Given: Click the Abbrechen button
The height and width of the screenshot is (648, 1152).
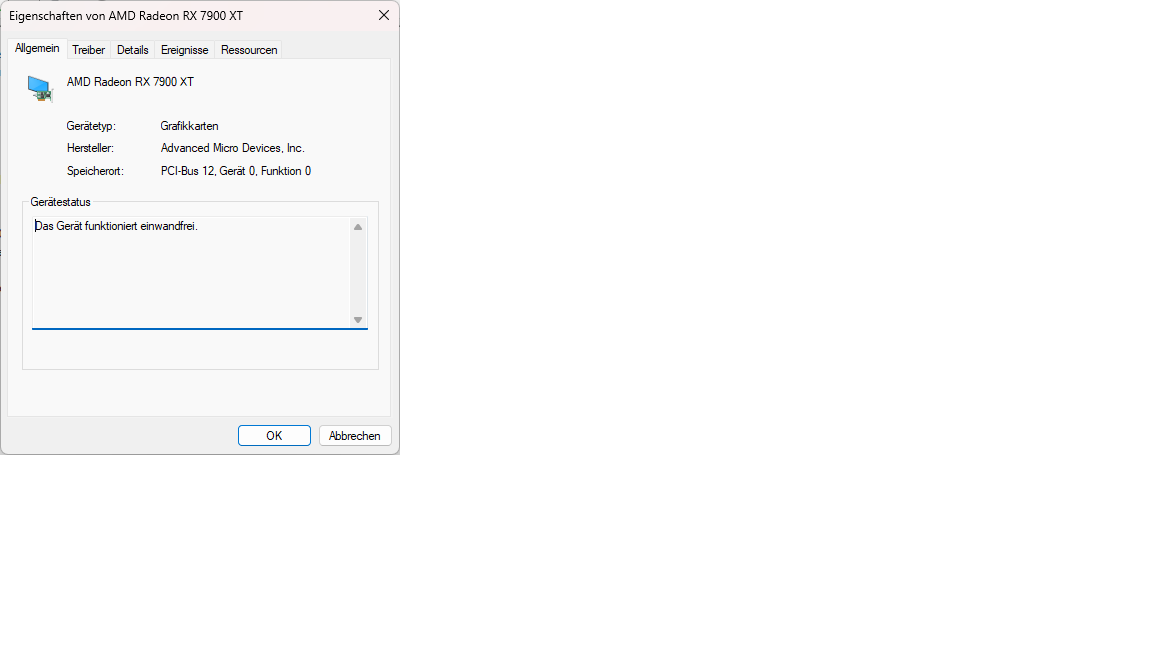Looking at the screenshot, I should coord(355,436).
